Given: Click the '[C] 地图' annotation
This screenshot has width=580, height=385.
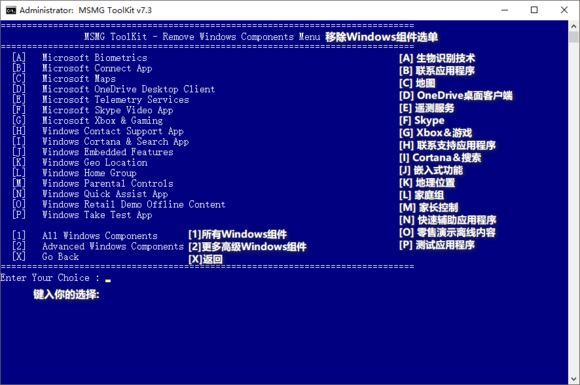Looking at the screenshot, I should (x=417, y=83).
